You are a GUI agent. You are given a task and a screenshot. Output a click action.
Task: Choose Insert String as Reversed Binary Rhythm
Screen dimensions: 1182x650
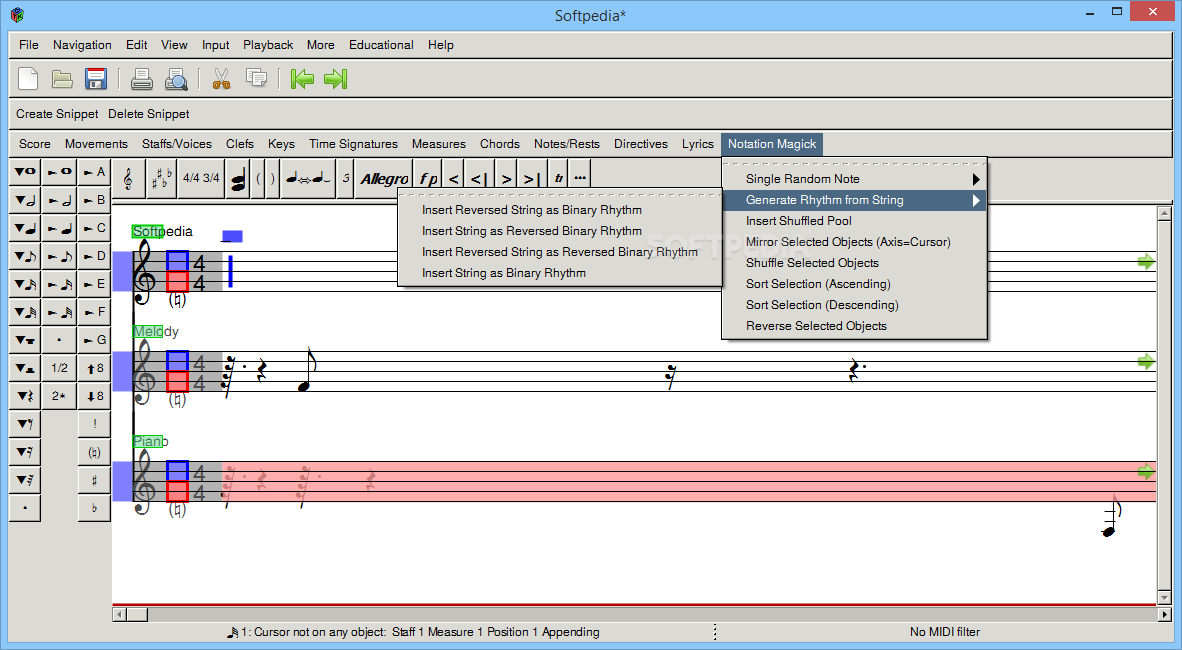[x=559, y=231]
